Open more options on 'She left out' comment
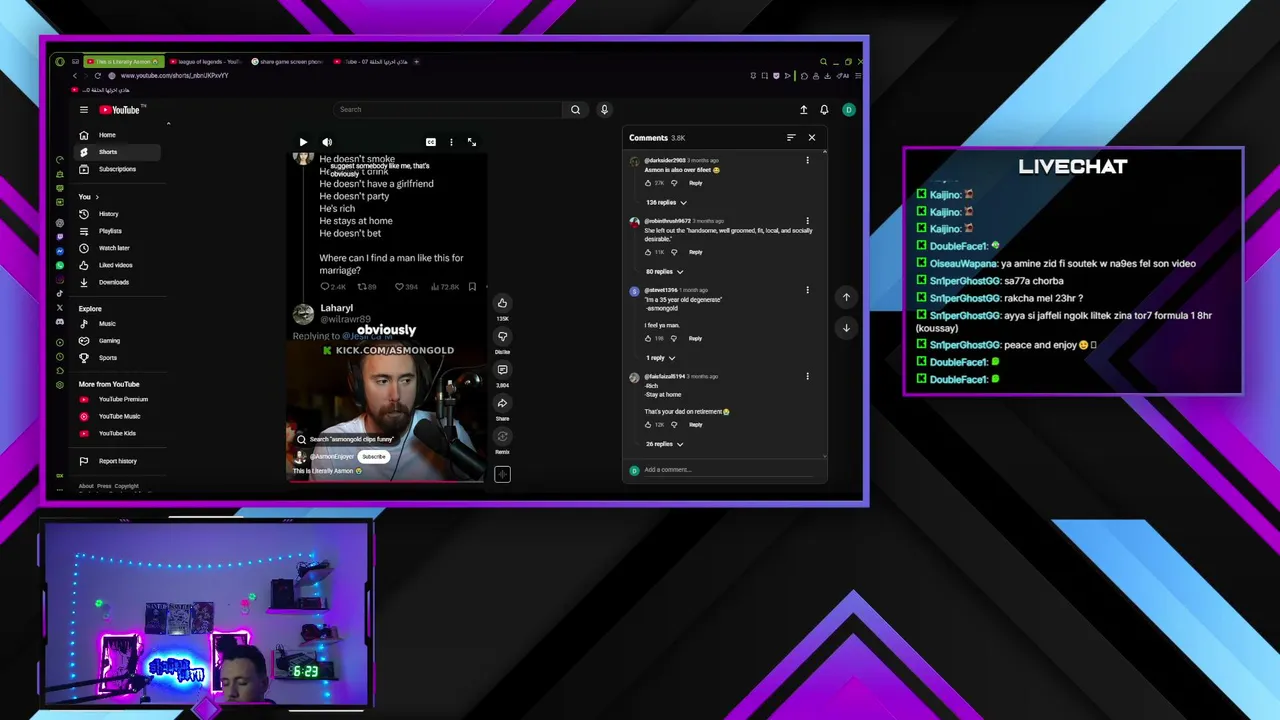The image size is (1280, 720). click(x=807, y=221)
